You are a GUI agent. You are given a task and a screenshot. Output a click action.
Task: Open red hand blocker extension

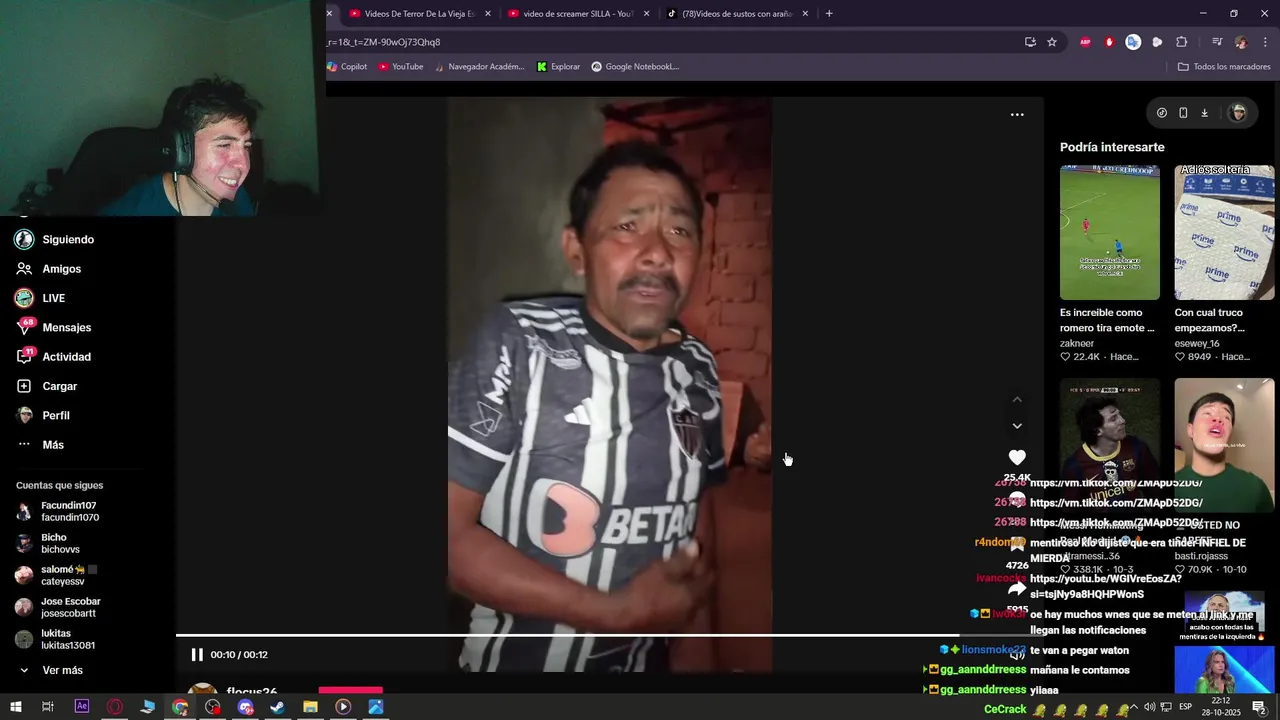pyautogui.click(x=1109, y=42)
